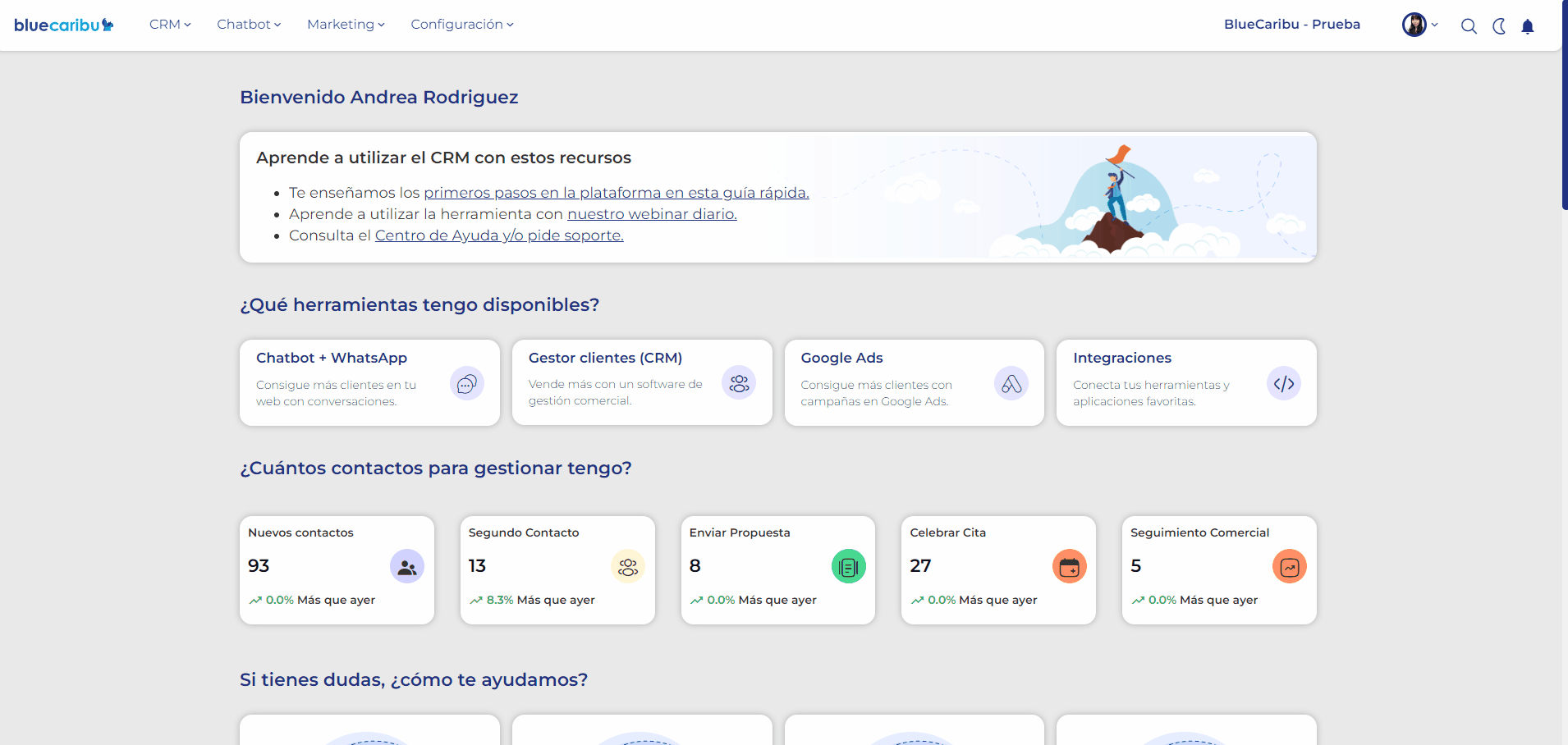Click the Integraciones code icon
Viewport: 1568px width, 745px height.
pyautogui.click(x=1284, y=383)
